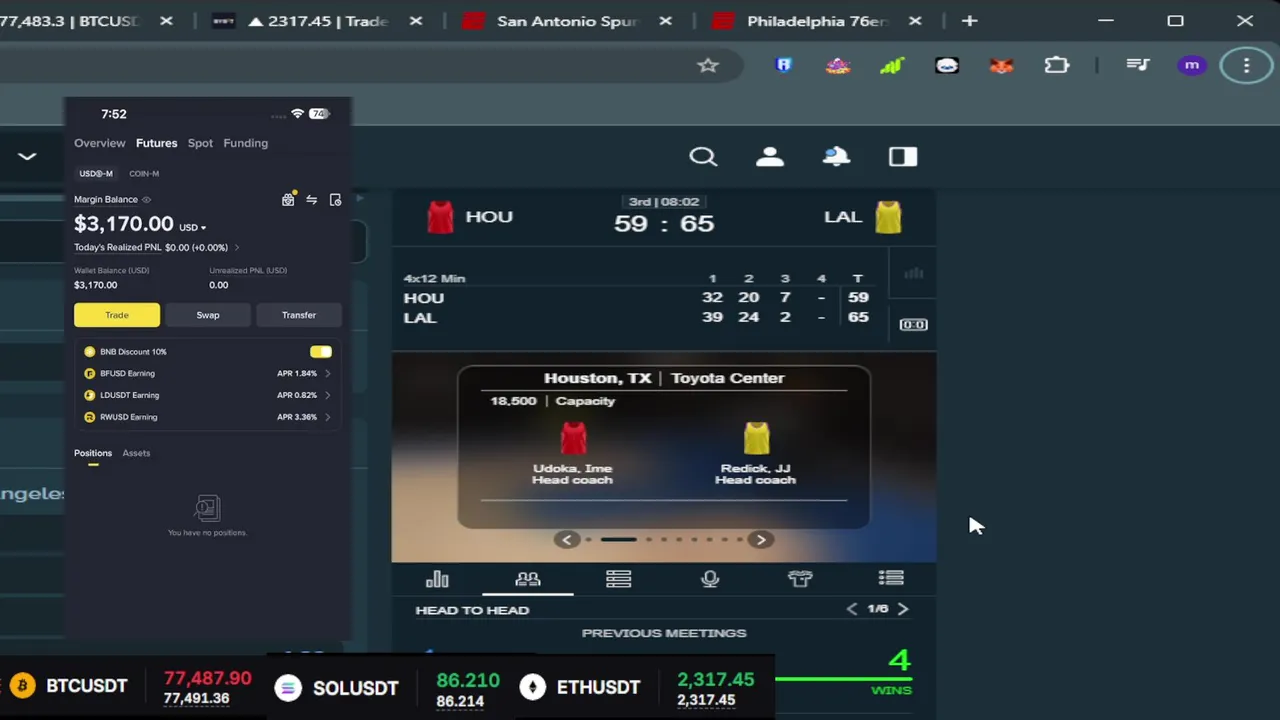Toggle Margin Balance visibility eye icon
1280x720 pixels.
147,200
